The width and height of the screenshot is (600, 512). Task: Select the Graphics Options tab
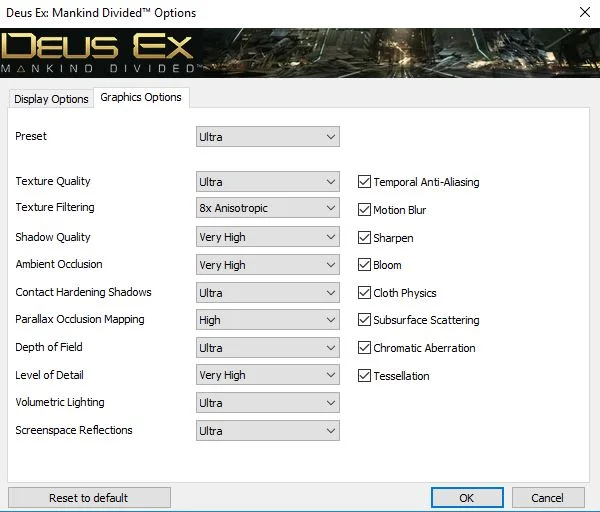coord(141,98)
